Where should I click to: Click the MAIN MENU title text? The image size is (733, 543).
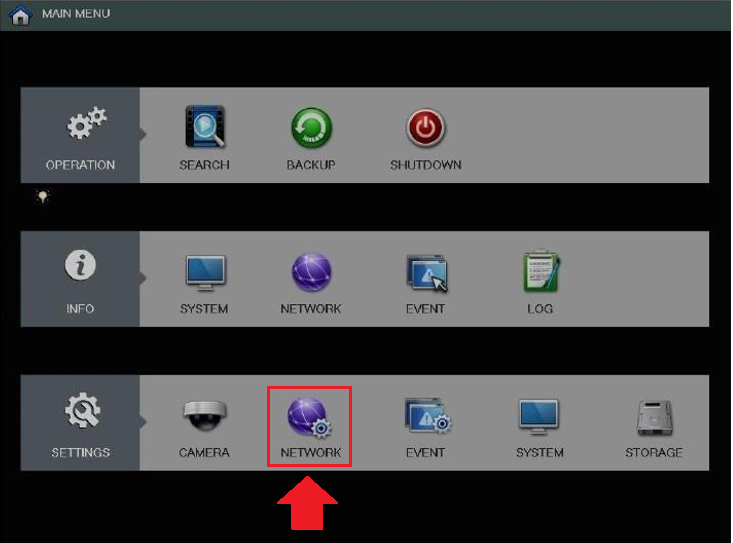(76, 14)
